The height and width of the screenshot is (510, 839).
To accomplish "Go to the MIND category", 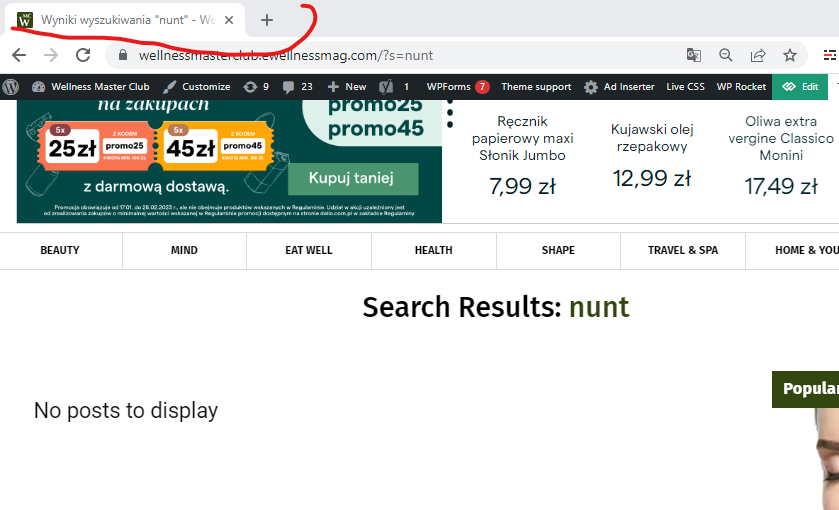I will (x=184, y=250).
